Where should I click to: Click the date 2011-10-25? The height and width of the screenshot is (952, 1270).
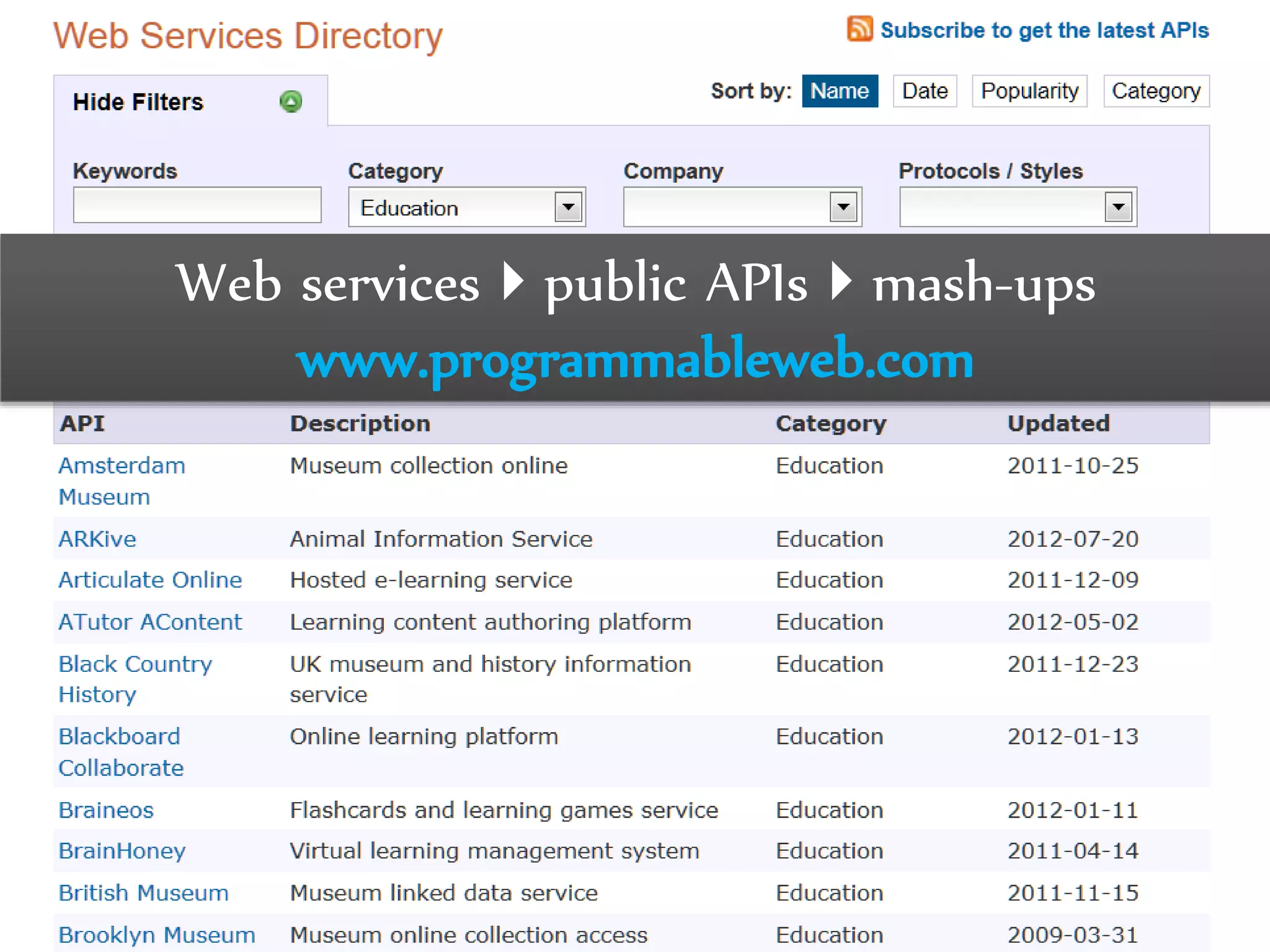(1073, 465)
